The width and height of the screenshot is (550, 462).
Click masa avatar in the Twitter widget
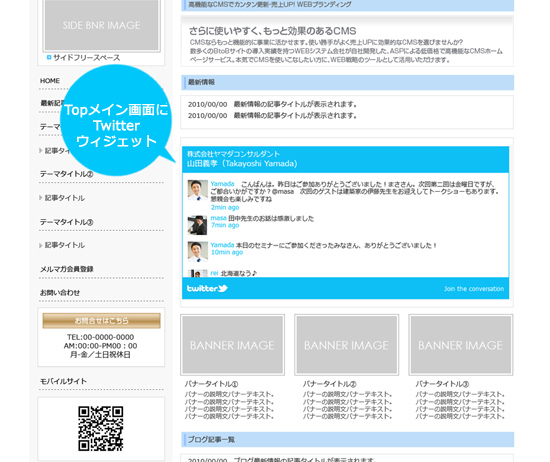pos(197,225)
